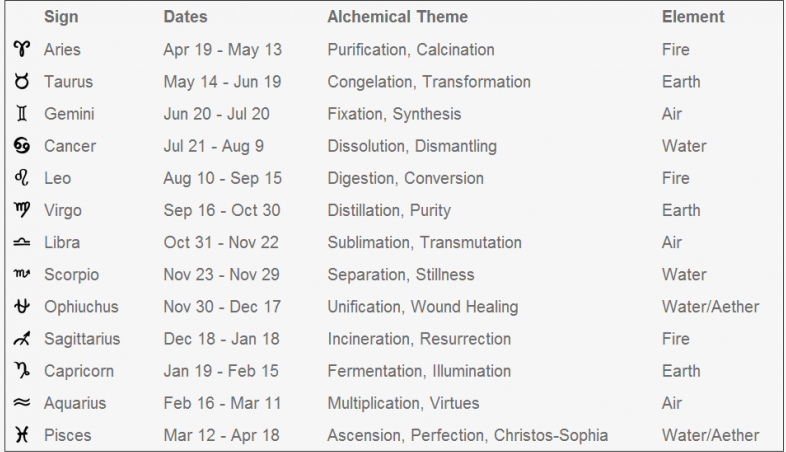Click the Sign column header
The width and height of the screenshot is (786, 452).
pos(60,17)
